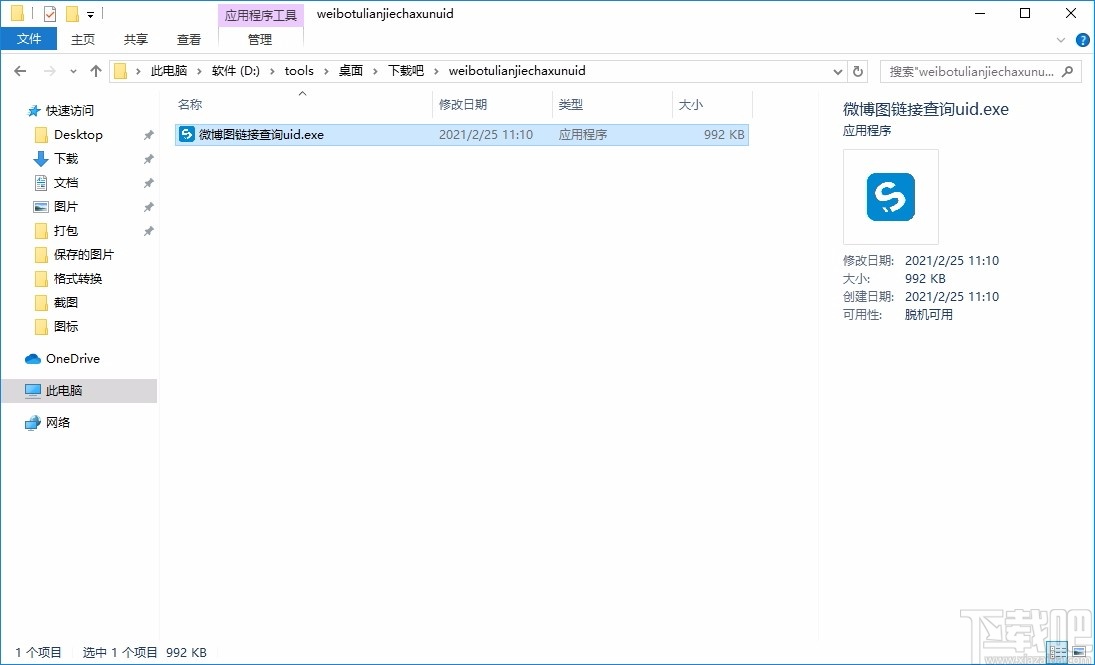Sort files by the 修改日期 column

(x=465, y=104)
